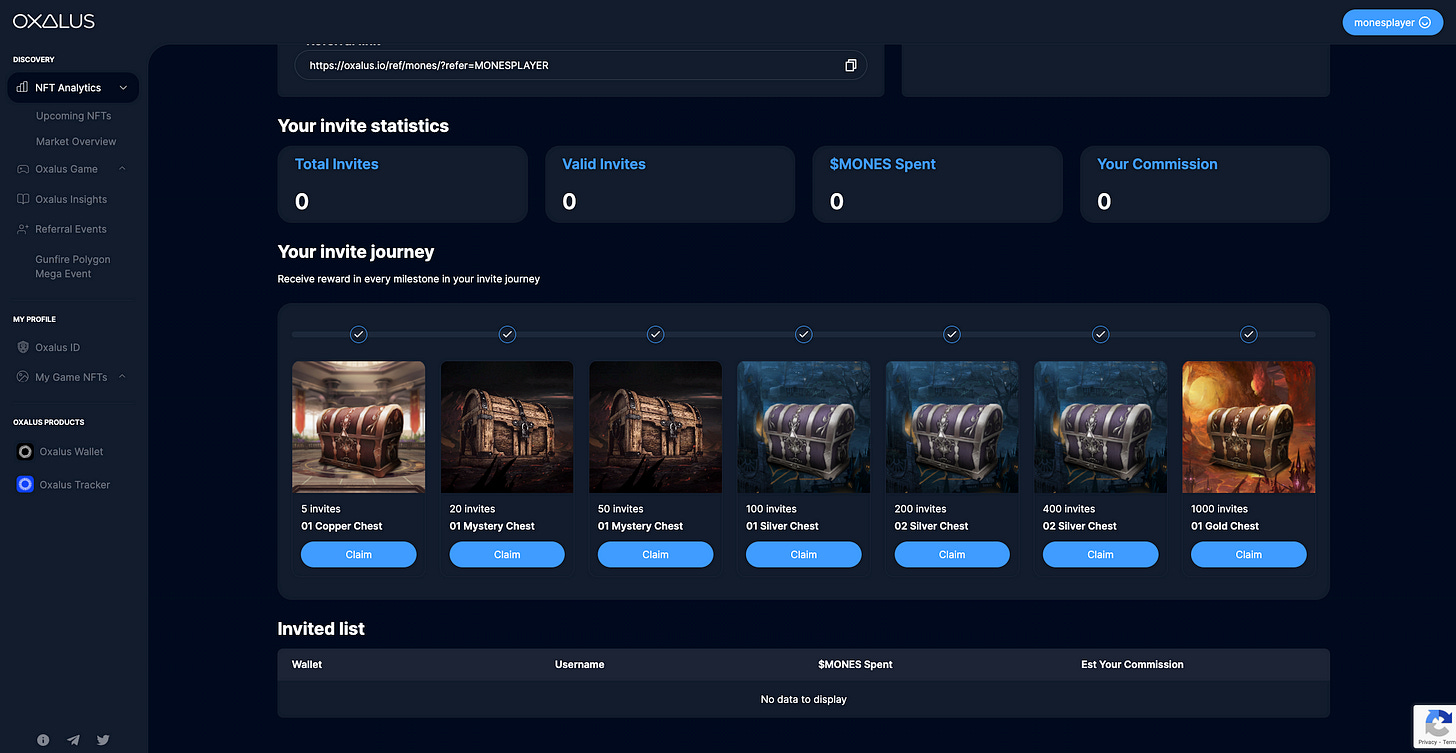
Task: Open the monesplayer account menu
Action: [1392, 22]
